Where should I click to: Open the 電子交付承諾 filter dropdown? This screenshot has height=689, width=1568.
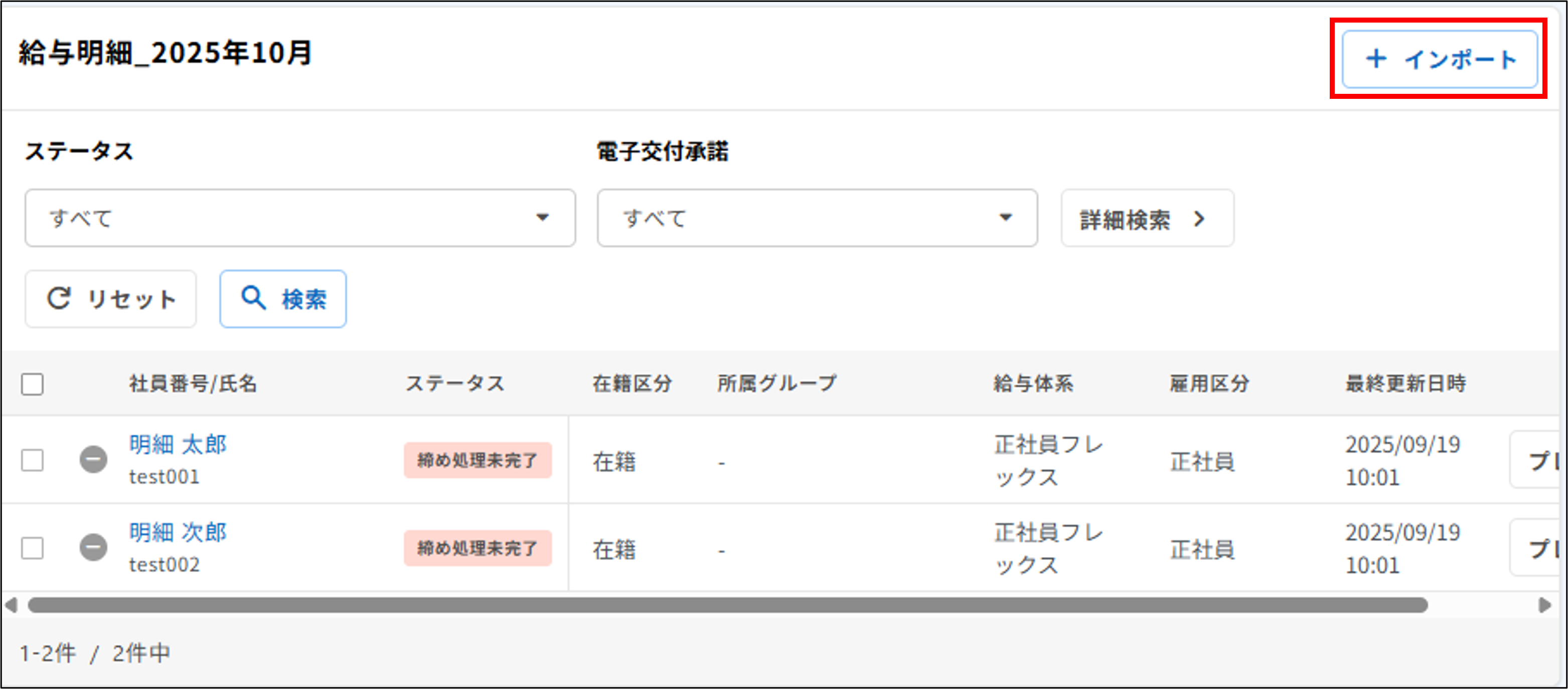[x=816, y=217]
